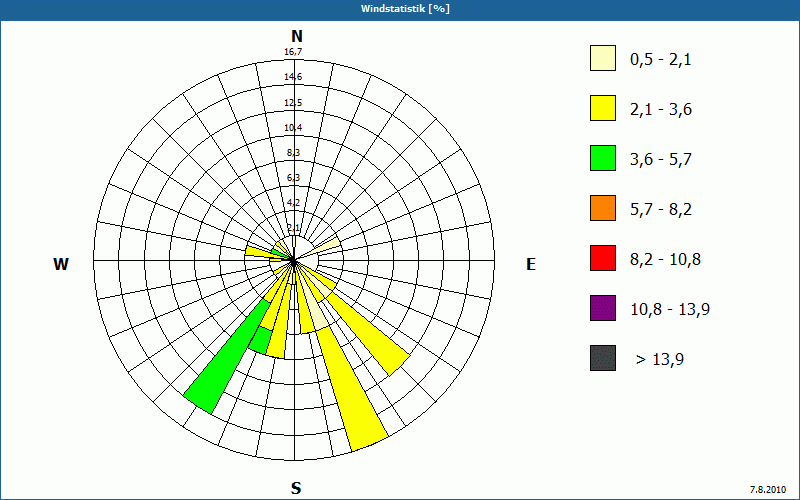The width and height of the screenshot is (800, 500).
Task: Select the W compass label
Action: 61,264
